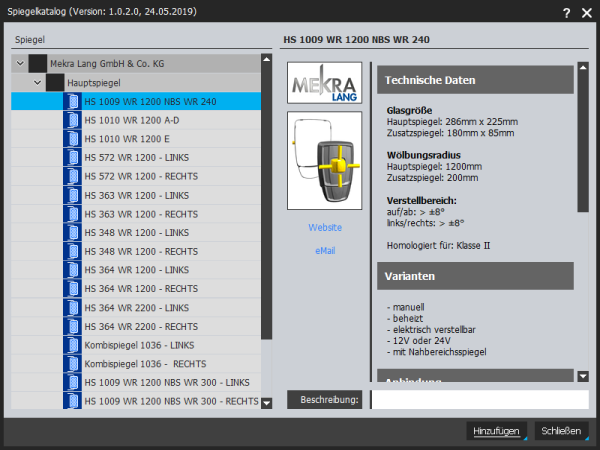Click the text '- elektrisch verstellbar'

click(x=431, y=329)
